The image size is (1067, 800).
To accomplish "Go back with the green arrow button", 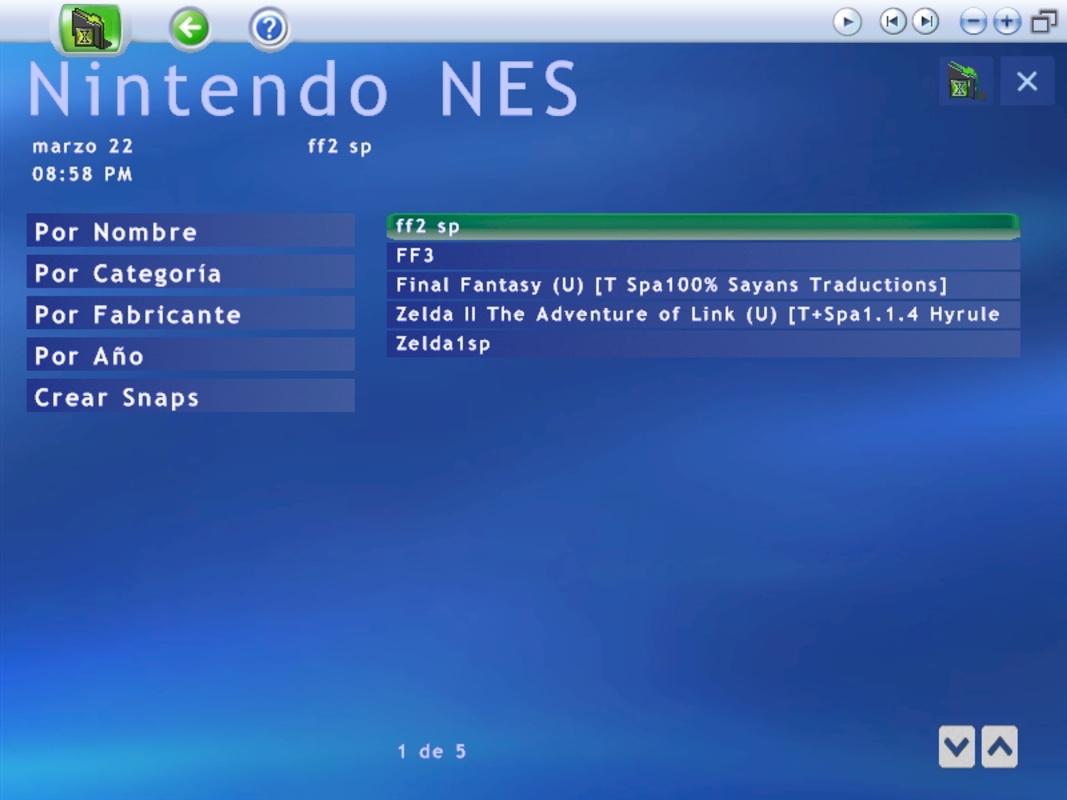I will pyautogui.click(x=189, y=28).
